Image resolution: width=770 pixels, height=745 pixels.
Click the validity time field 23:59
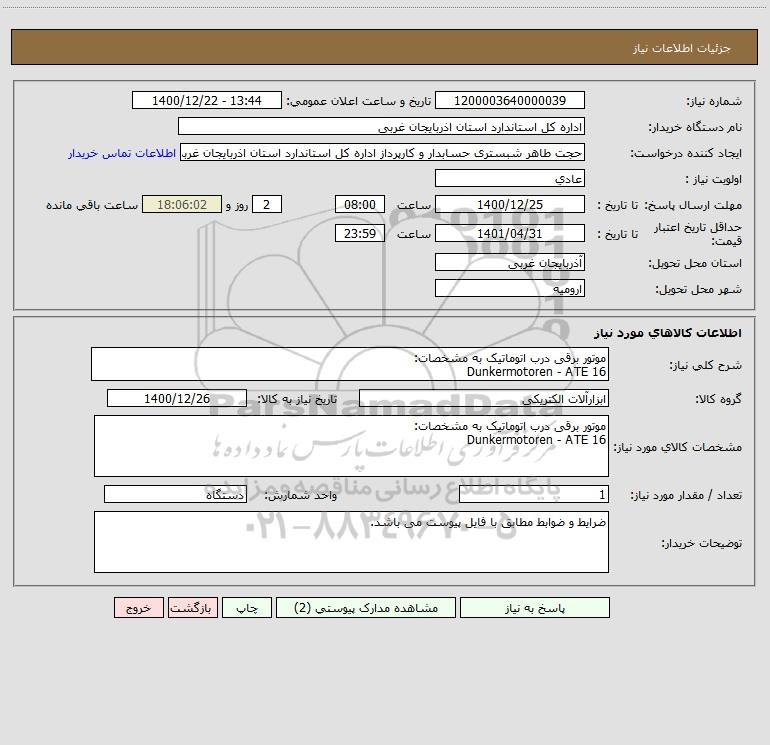359,233
